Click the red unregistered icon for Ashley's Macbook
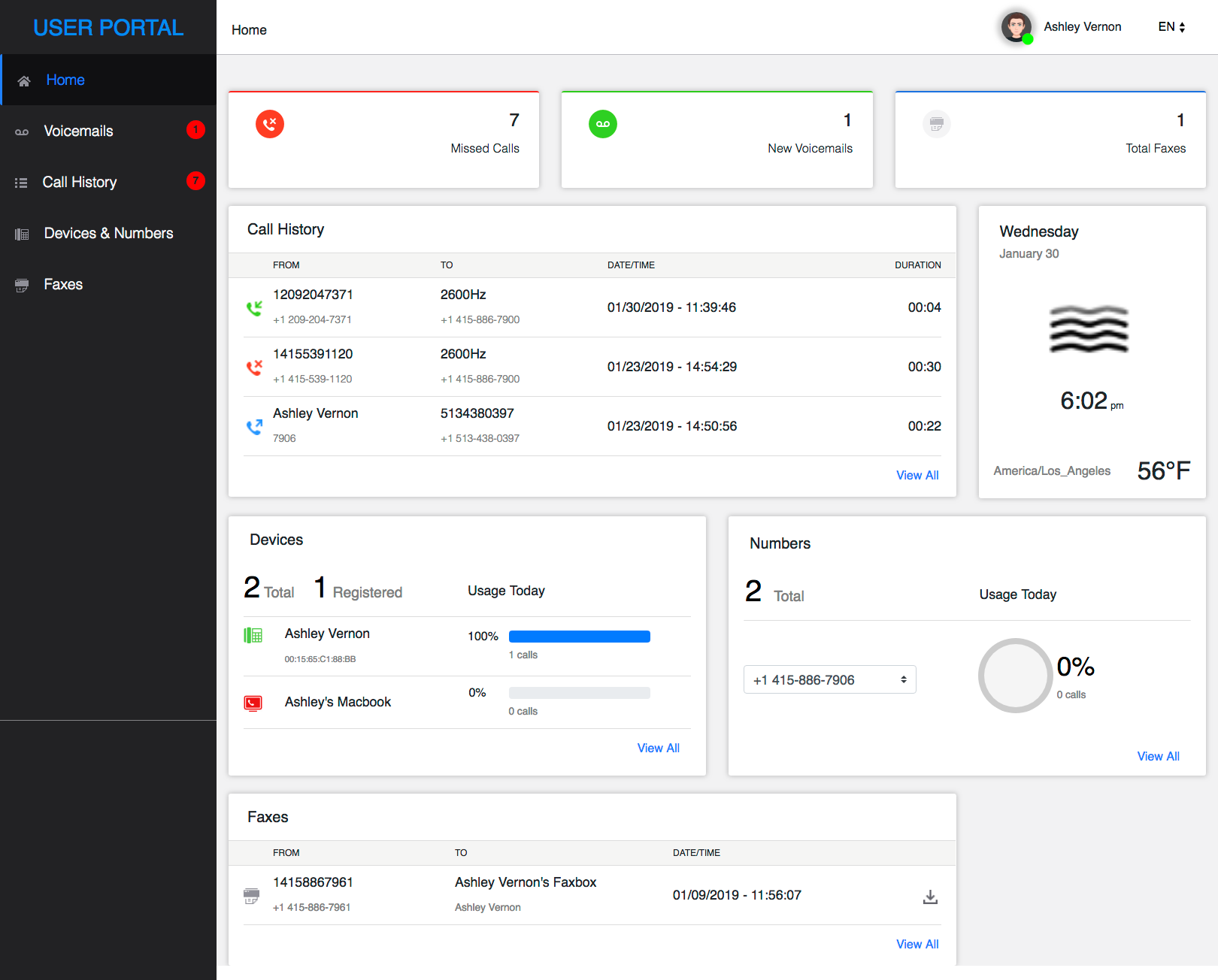The width and height of the screenshot is (1218, 980). (x=253, y=703)
